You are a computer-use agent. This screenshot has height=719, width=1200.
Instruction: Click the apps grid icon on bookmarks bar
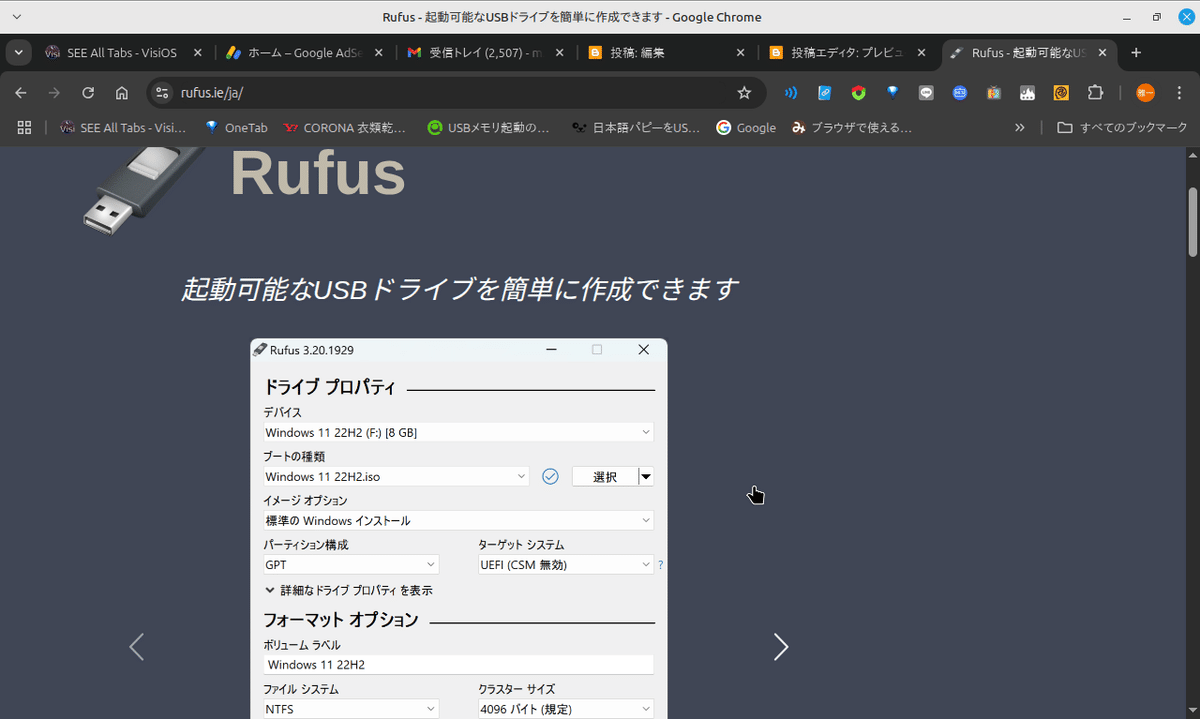click(24, 127)
